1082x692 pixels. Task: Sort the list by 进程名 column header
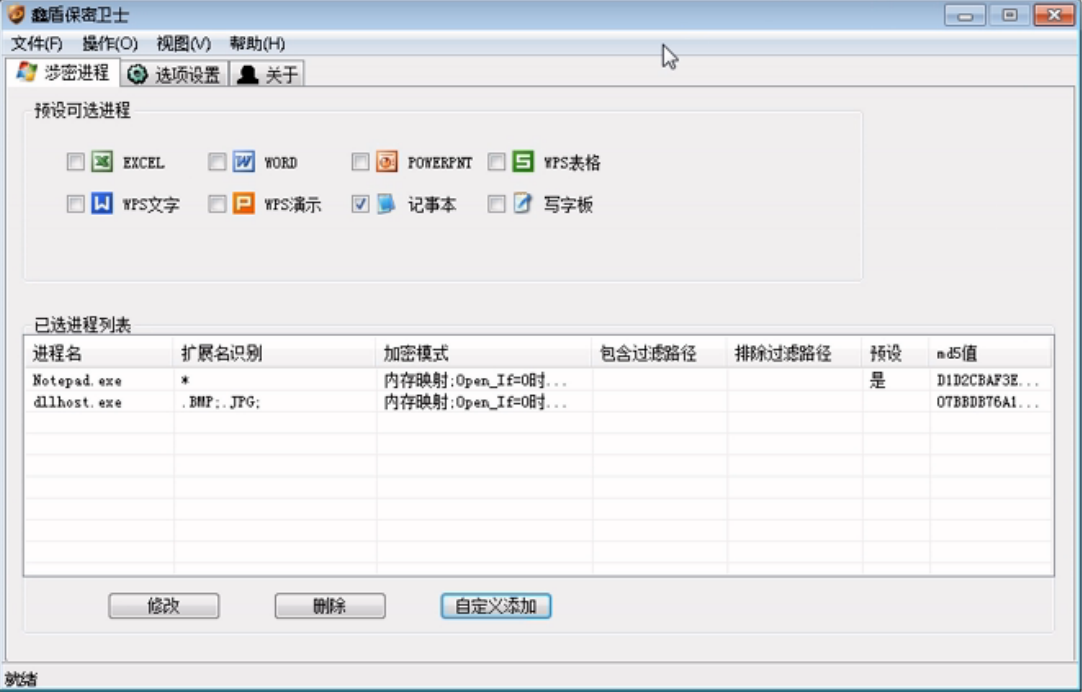point(97,353)
